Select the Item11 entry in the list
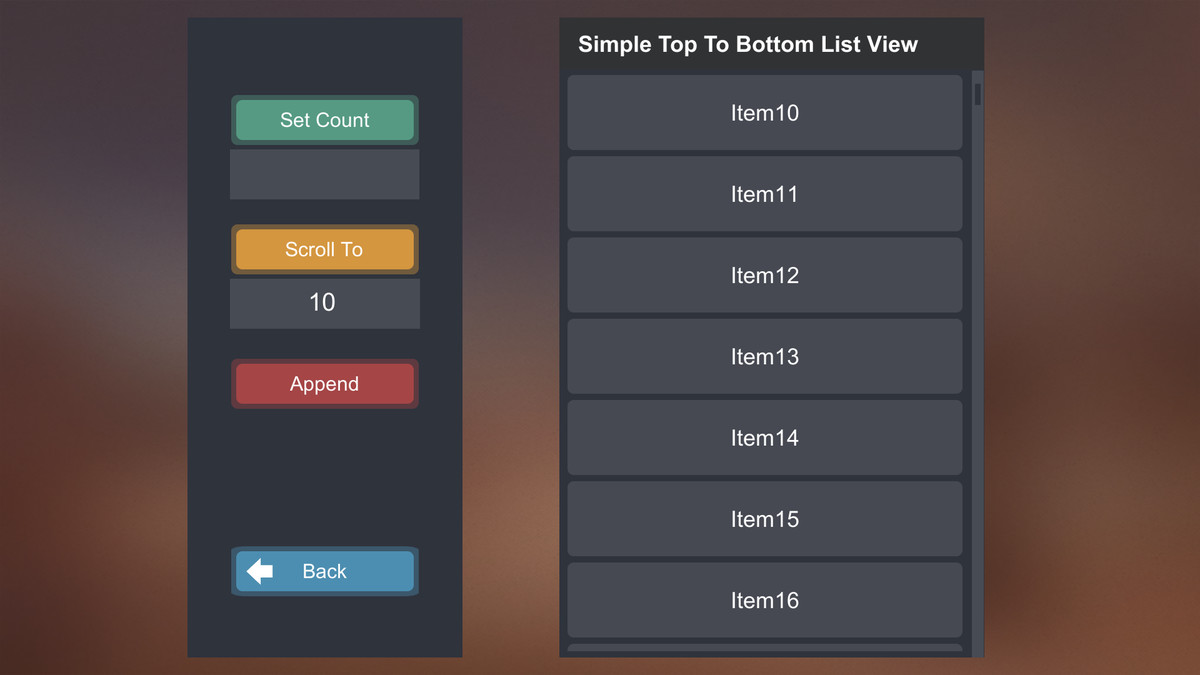Viewport: 1200px width, 675px height. [x=764, y=194]
